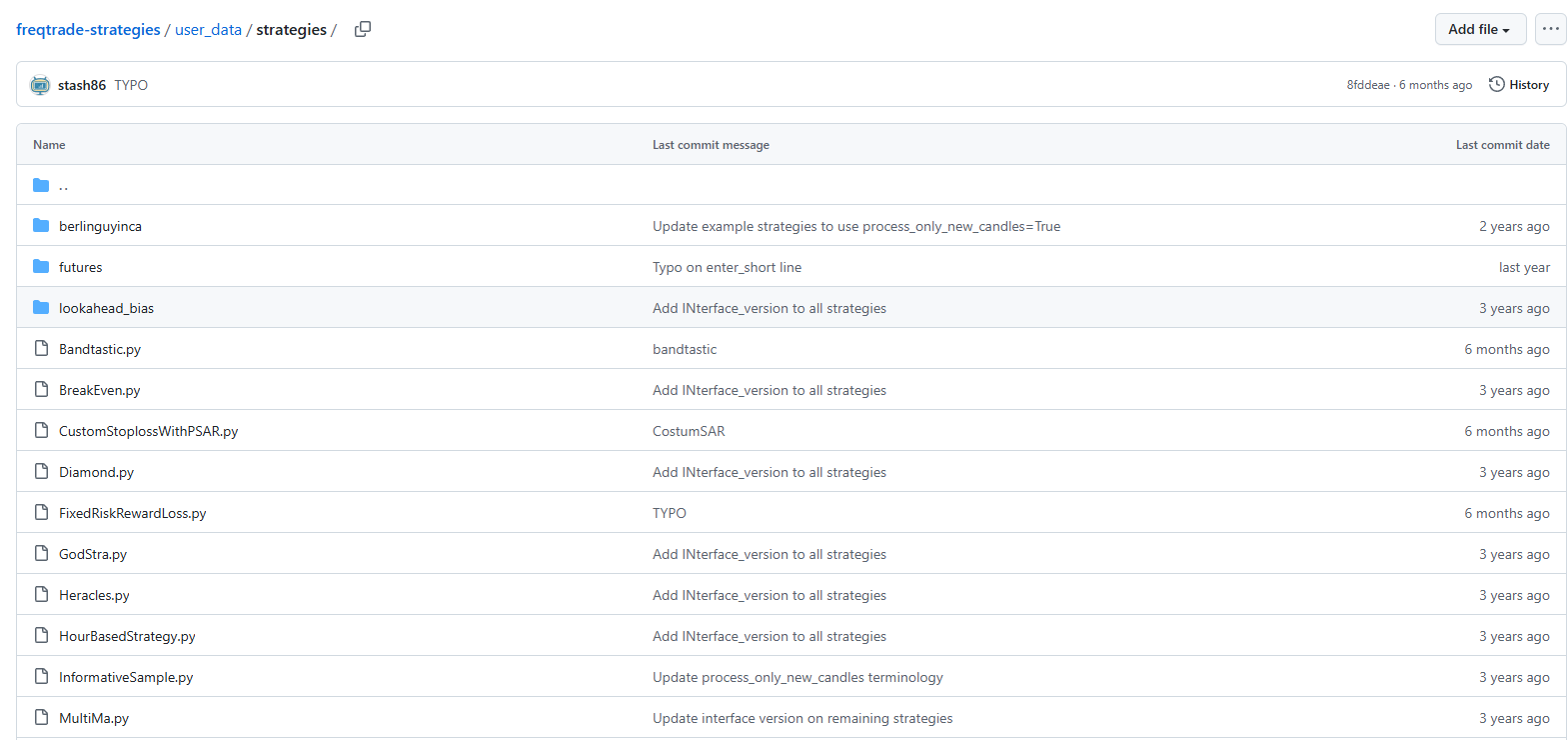Go to the user_data breadcrumb folder
The height and width of the screenshot is (740, 1568).
[x=208, y=30]
